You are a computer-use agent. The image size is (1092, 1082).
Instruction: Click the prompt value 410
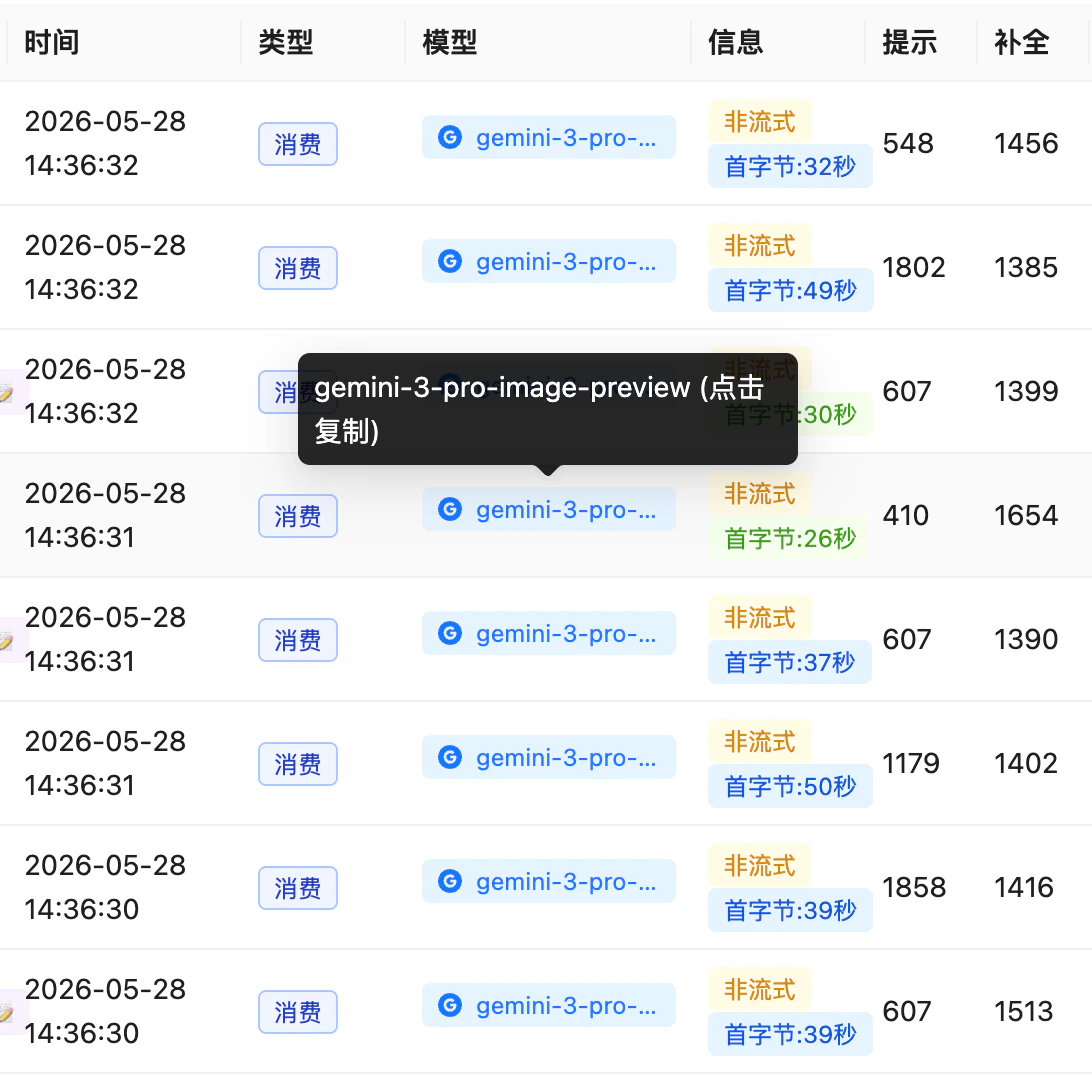click(x=906, y=515)
